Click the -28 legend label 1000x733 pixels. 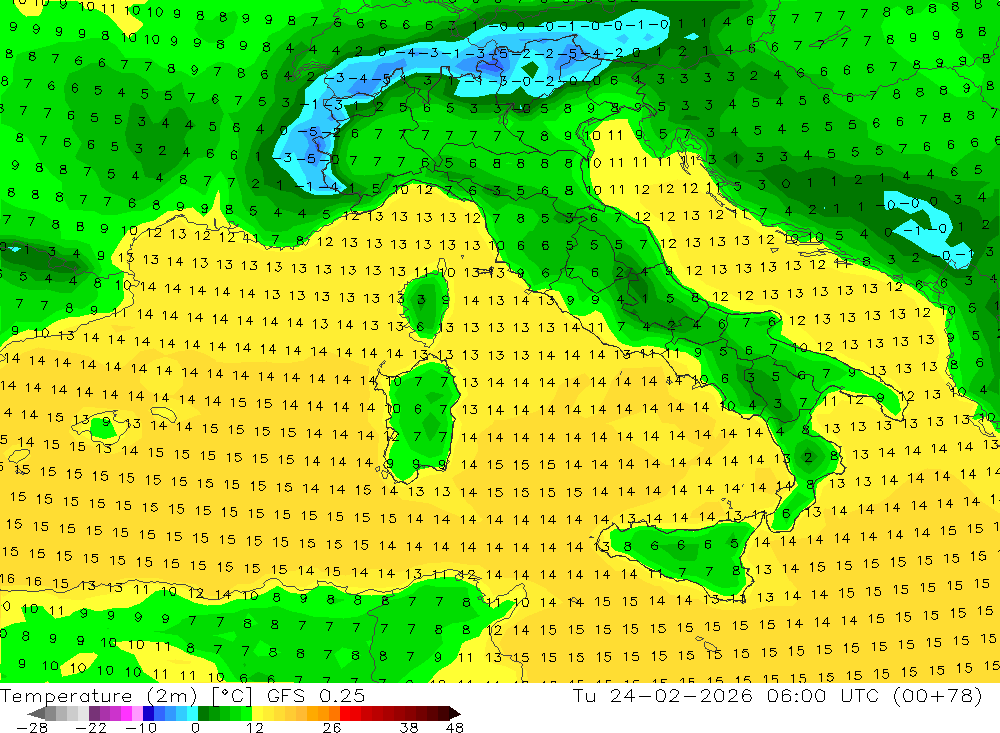point(32,727)
